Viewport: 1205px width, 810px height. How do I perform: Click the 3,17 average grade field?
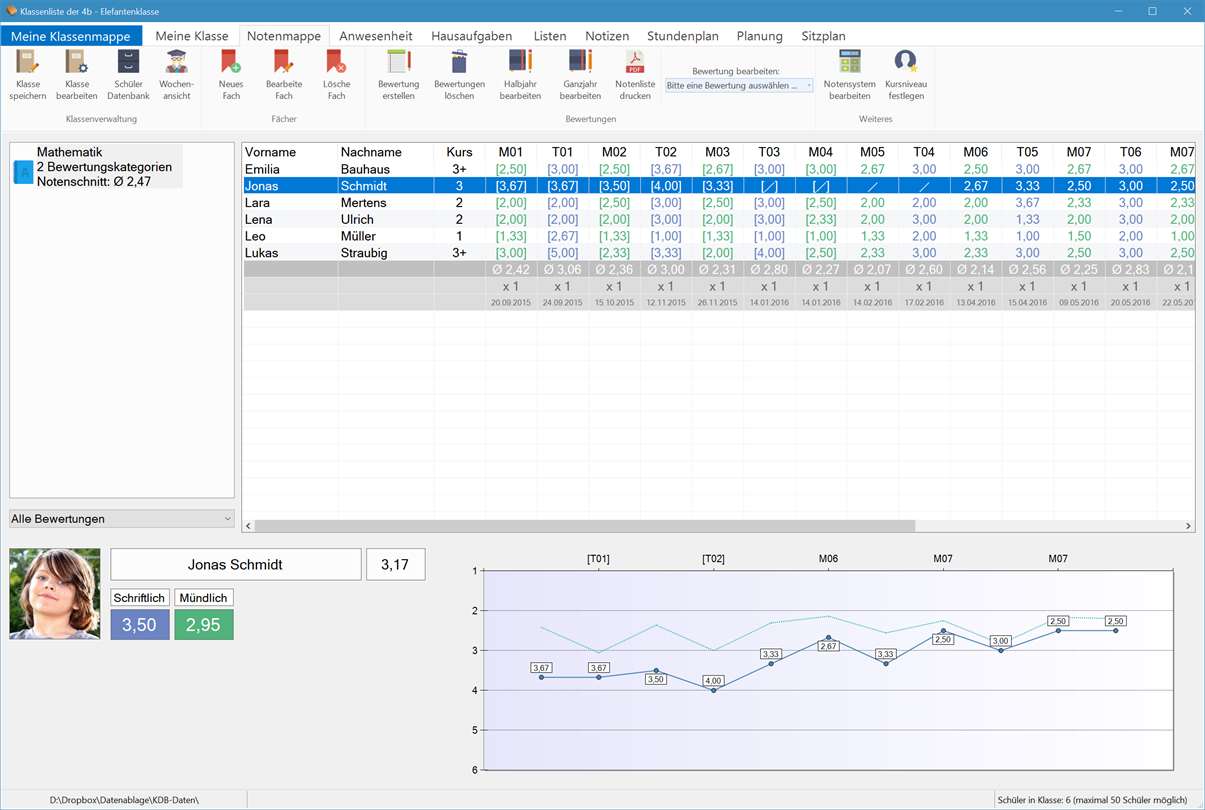point(396,564)
